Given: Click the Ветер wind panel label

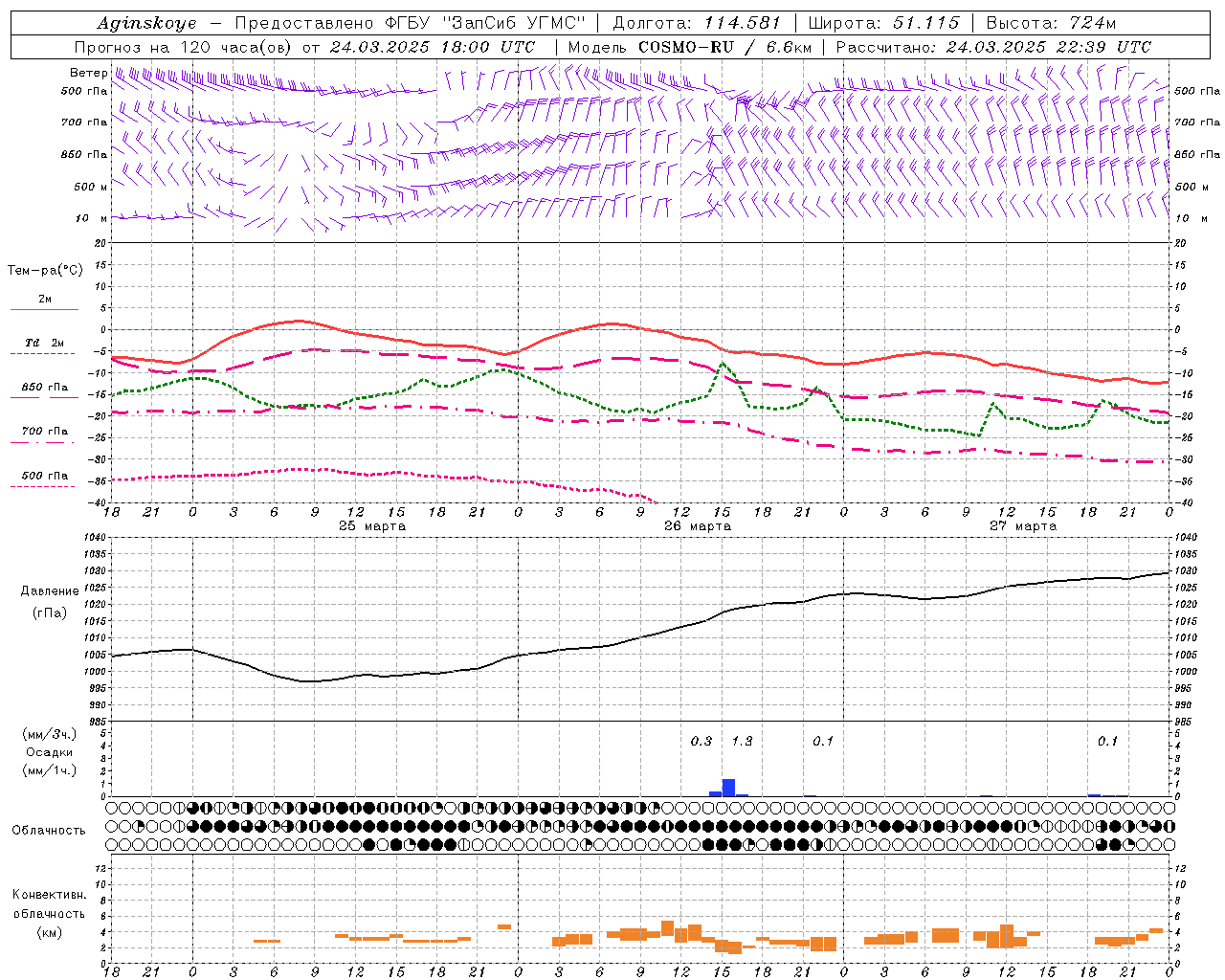Looking at the screenshot, I should click(88, 73).
